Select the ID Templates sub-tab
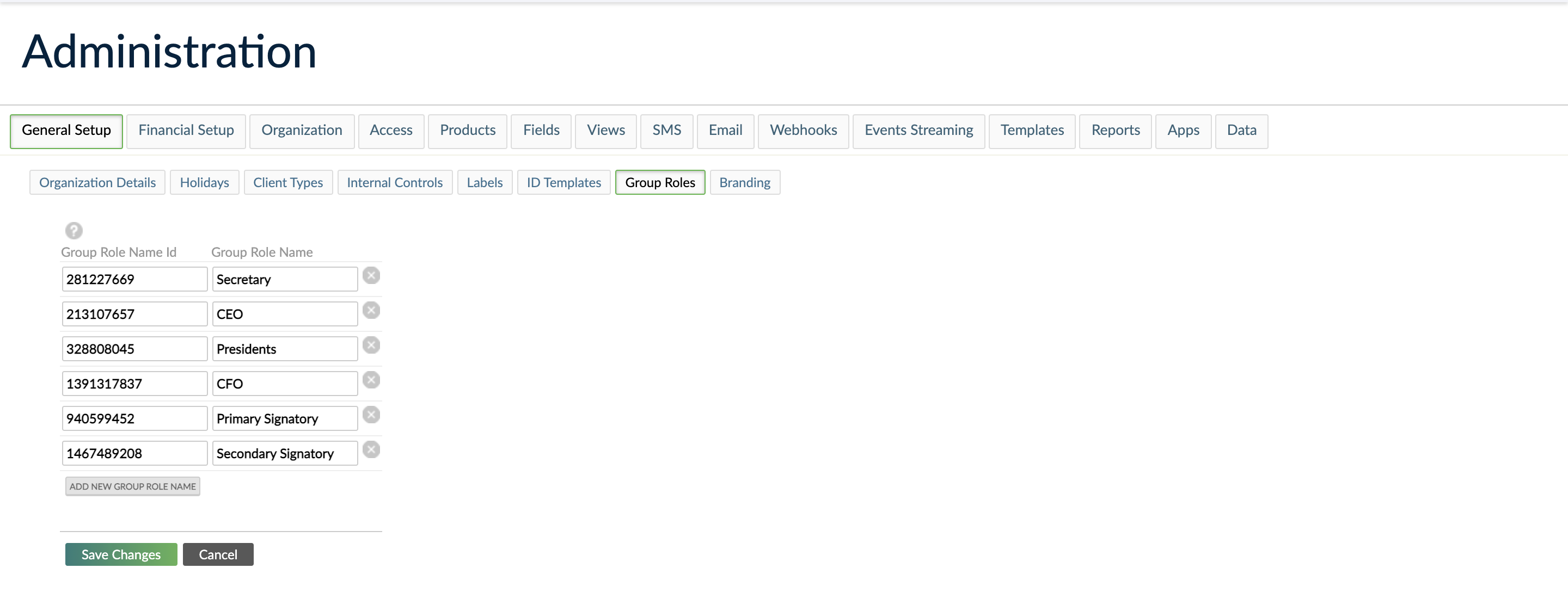1568x605 pixels. click(x=563, y=182)
